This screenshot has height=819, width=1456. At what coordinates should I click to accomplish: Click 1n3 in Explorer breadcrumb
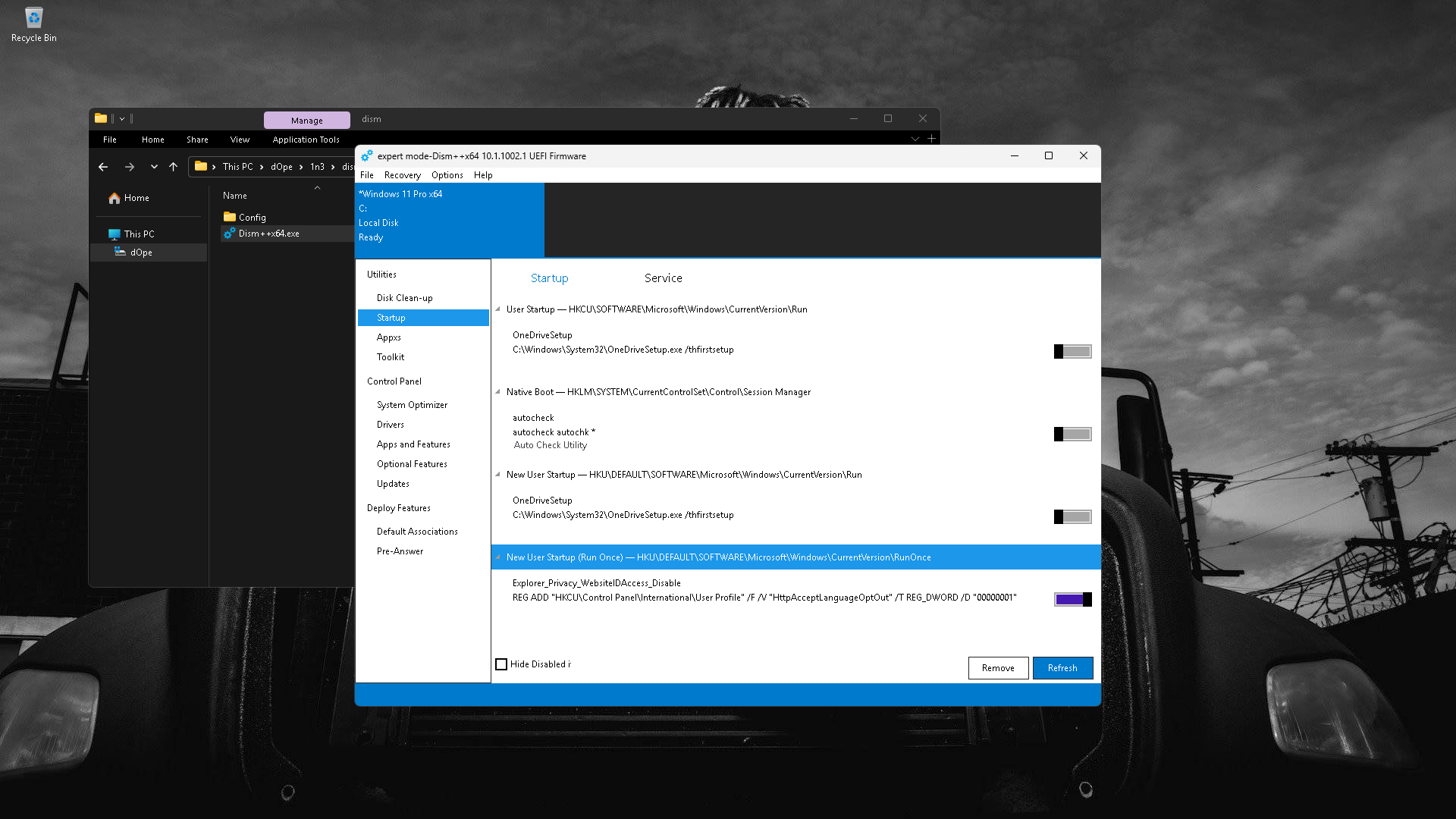(317, 167)
